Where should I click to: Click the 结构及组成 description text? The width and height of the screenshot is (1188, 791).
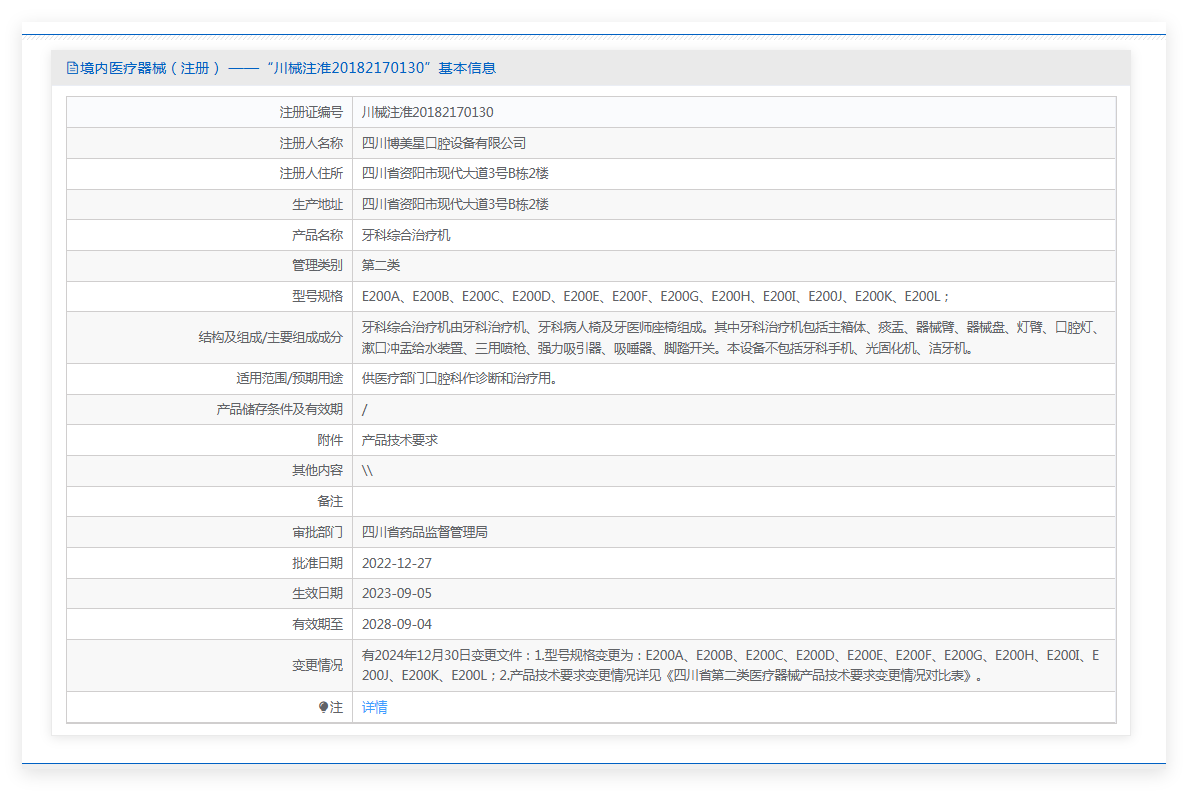(x=730, y=338)
